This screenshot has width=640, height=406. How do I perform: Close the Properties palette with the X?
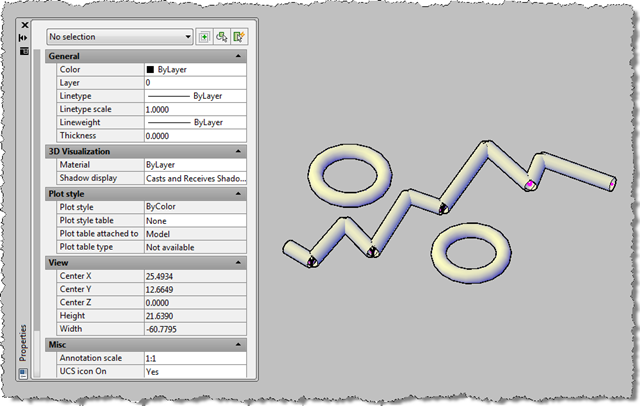coord(24,23)
